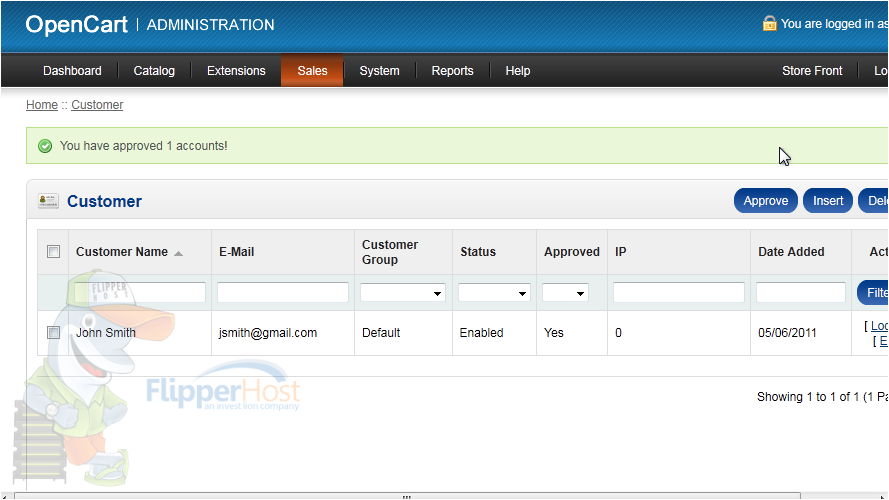Click the jsmith@gmail.com cell
Image resolution: width=889 pixels, height=500 pixels.
(x=268, y=333)
